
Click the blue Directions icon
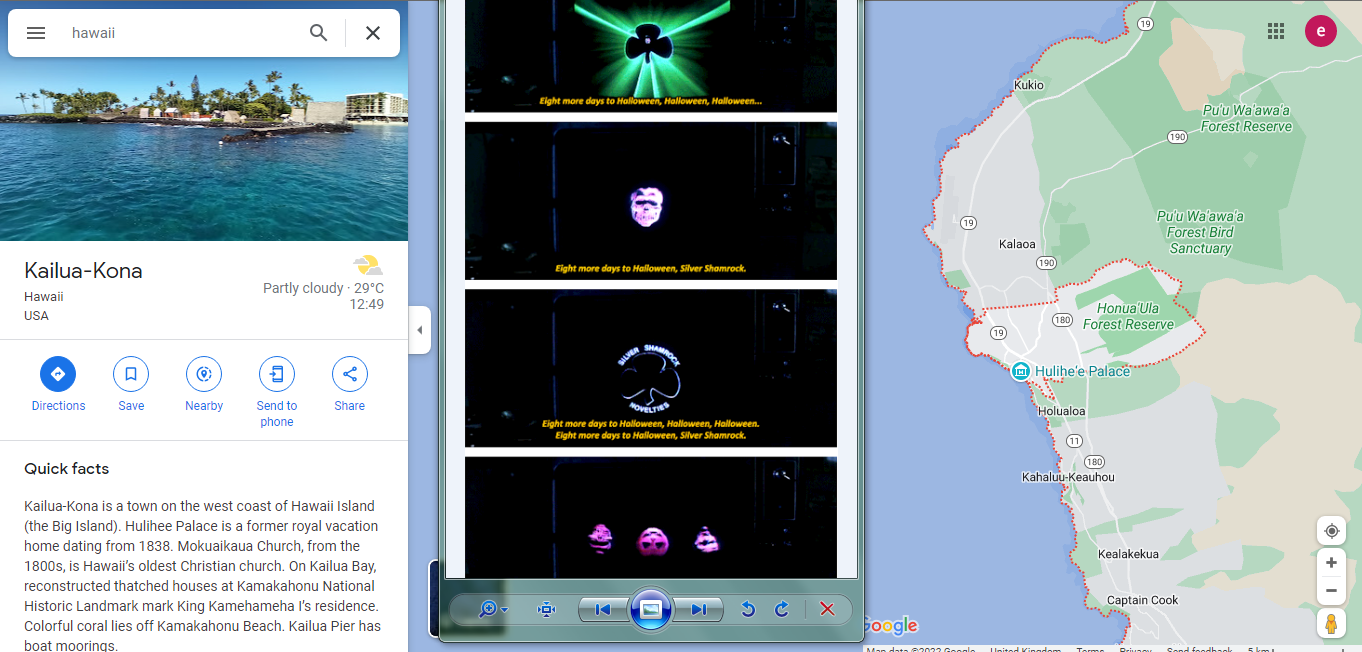58,374
